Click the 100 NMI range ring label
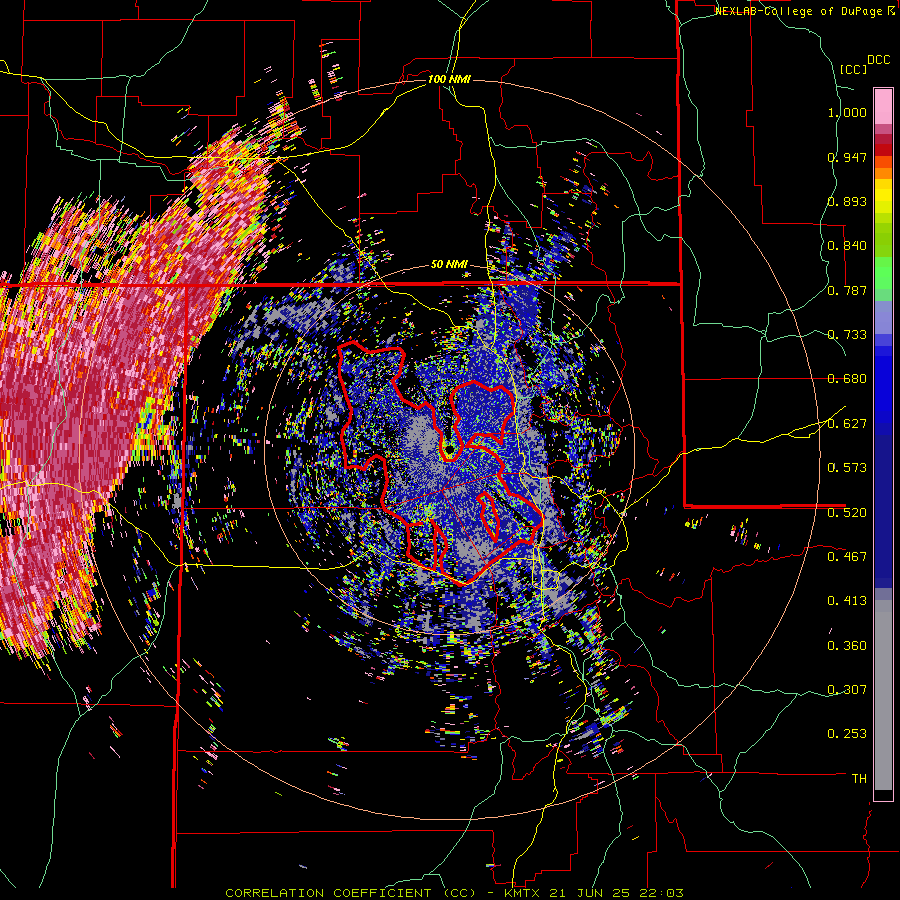 coord(449,79)
